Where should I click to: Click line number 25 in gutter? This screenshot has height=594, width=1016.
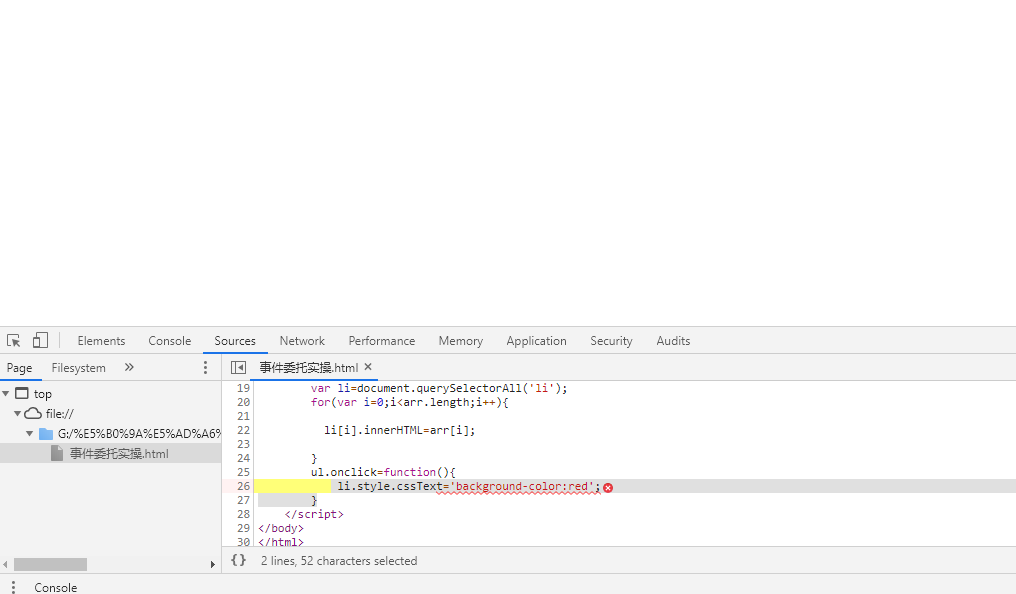point(243,472)
